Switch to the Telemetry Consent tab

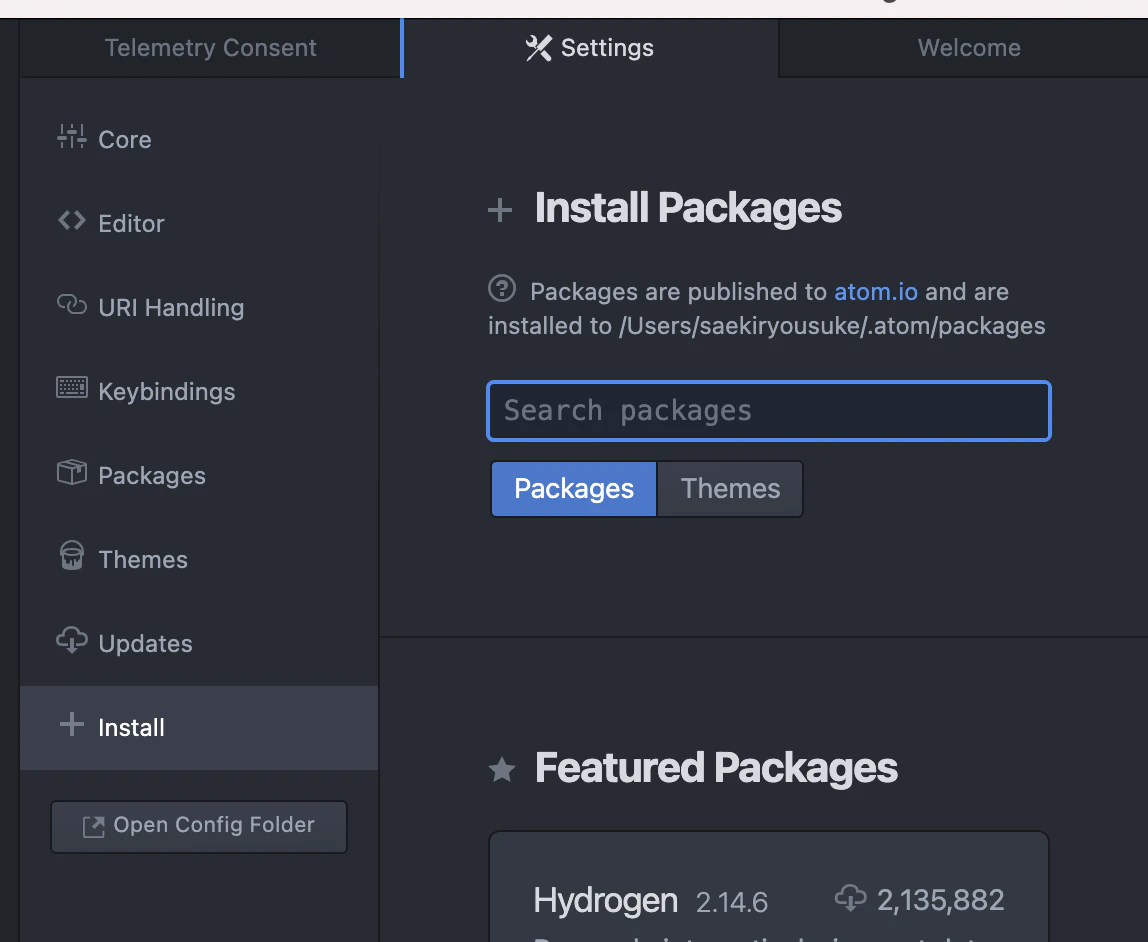pos(210,48)
